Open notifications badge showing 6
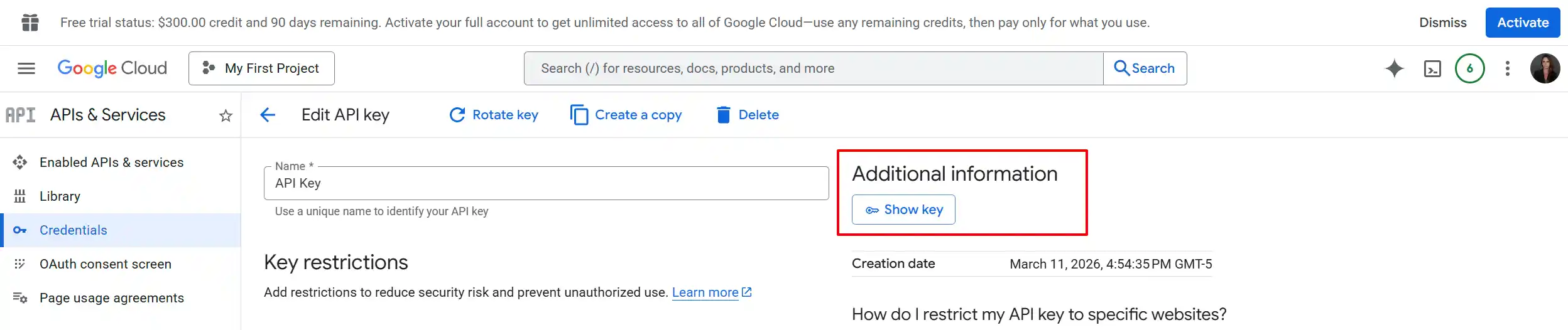1568x330 pixels. coord(1469,68)
